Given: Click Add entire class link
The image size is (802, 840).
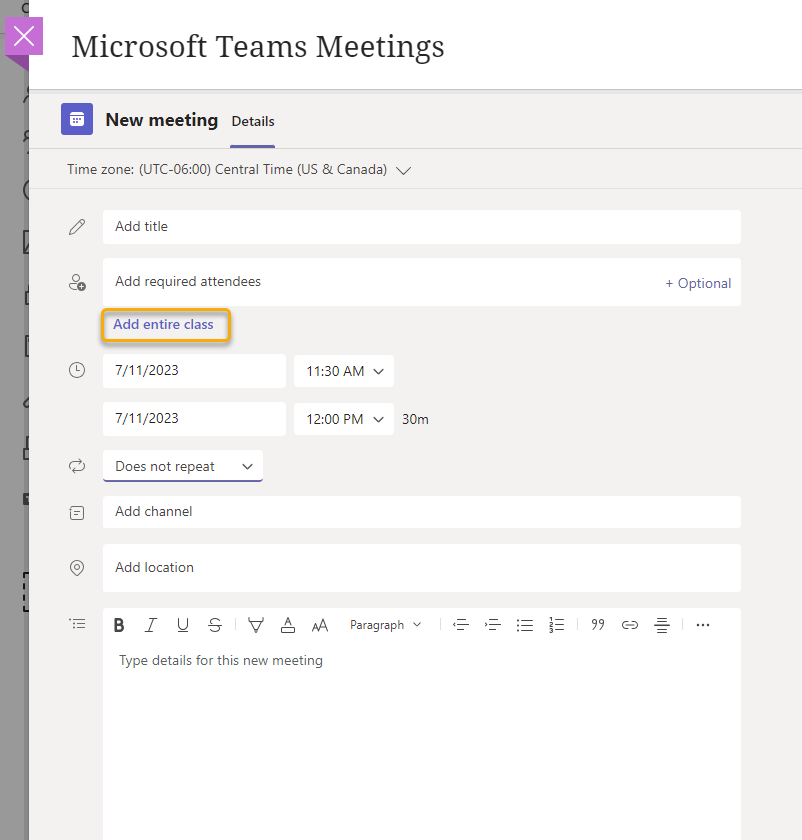Looking at the screenshot, I should 163,324.
